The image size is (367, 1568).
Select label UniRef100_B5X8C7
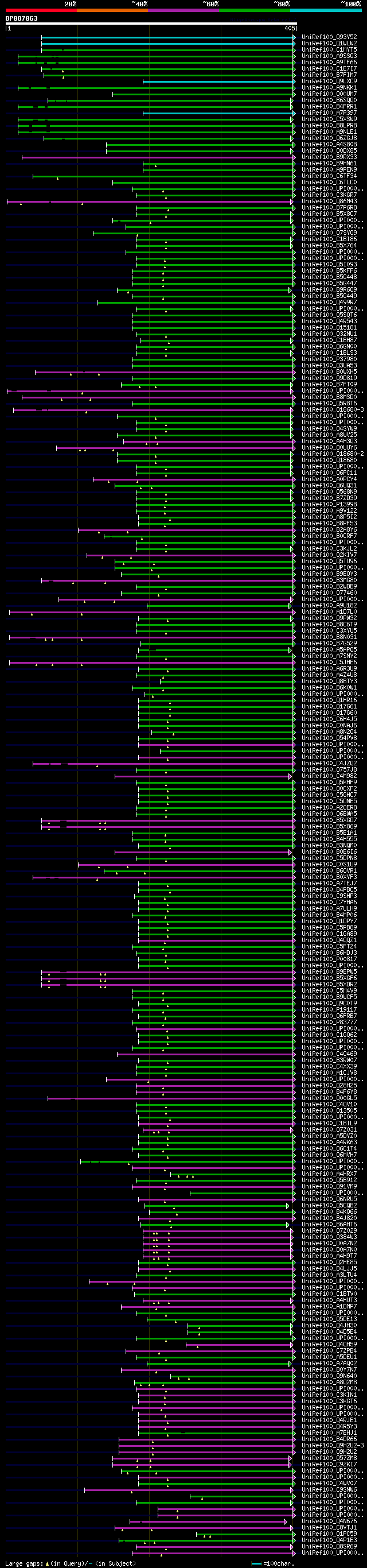(329, 214)
